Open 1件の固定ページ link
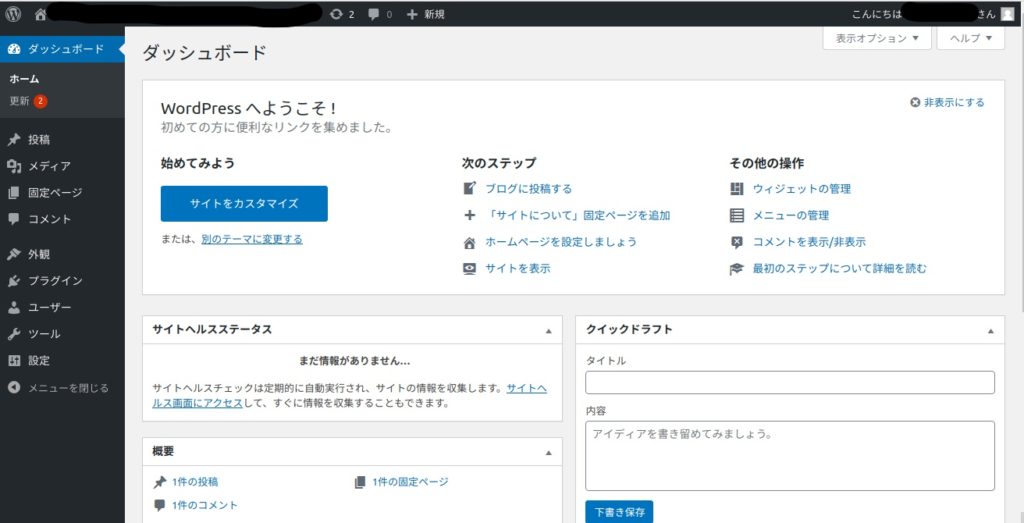This screenshot has width=1024, height=523. (x=411, y=482)
